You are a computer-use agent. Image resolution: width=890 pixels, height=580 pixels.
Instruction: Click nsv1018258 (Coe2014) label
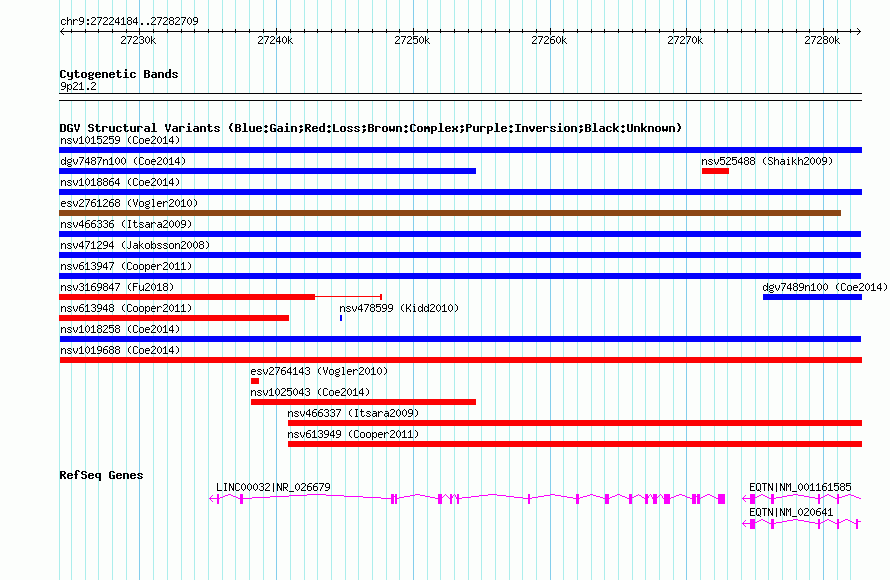tap(120, 329)
